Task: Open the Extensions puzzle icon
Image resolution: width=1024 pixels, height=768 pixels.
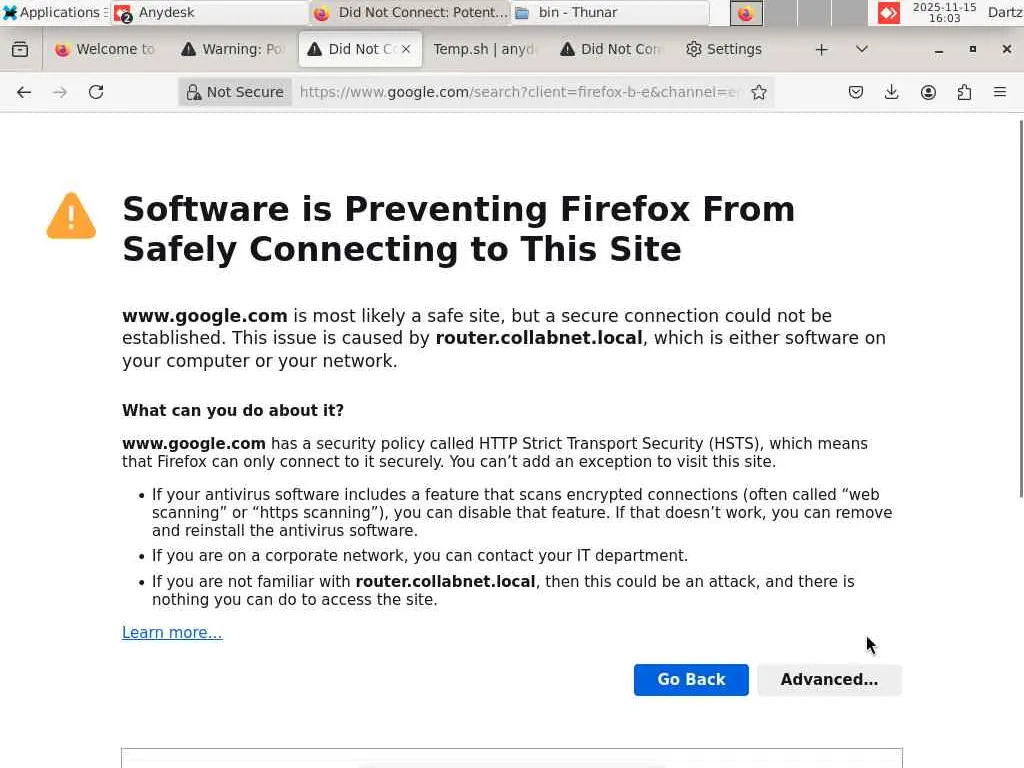Action: pyautogui.click(x=964, y=92)
